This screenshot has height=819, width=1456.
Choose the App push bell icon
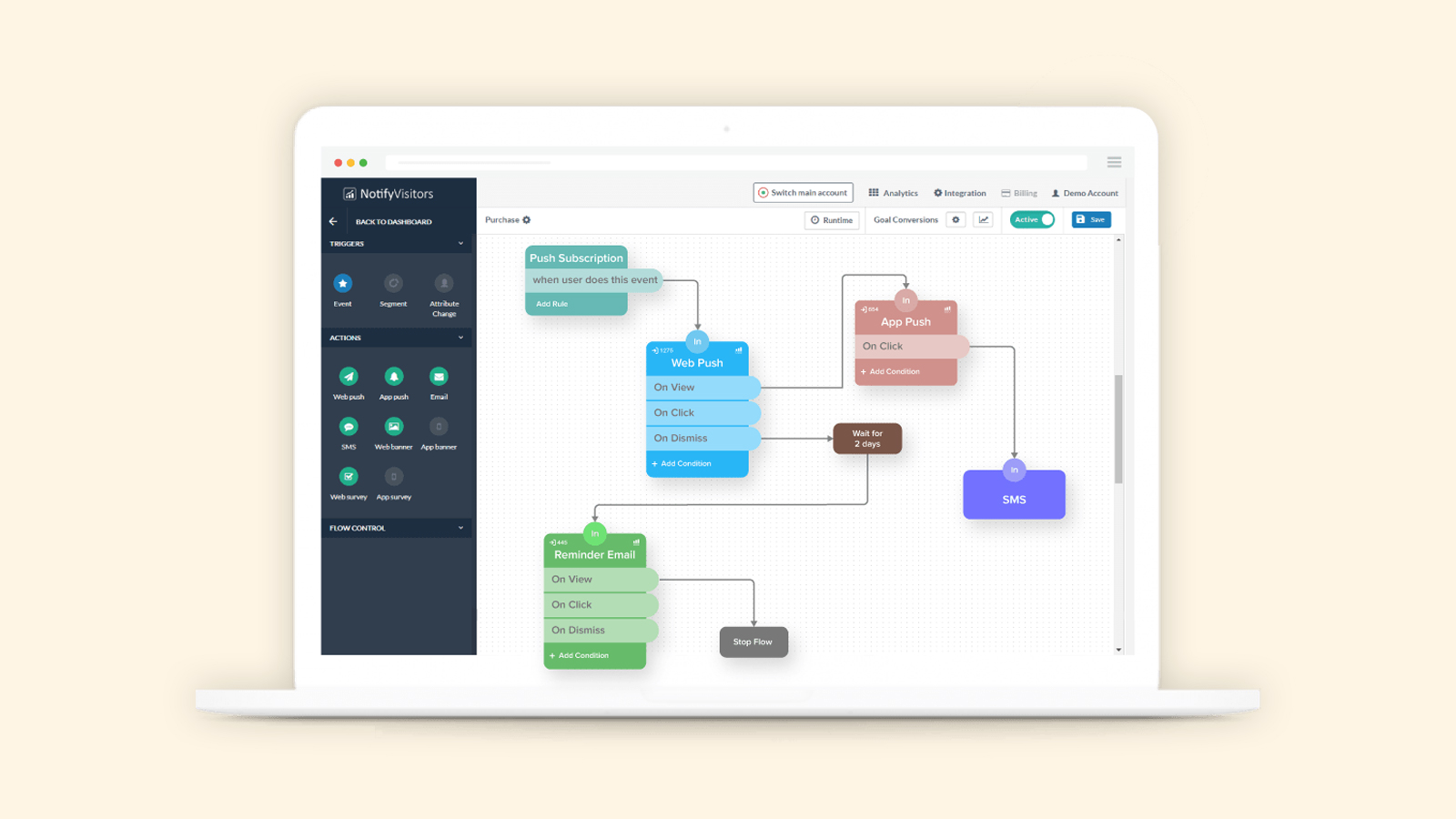[x=394, y=376]
